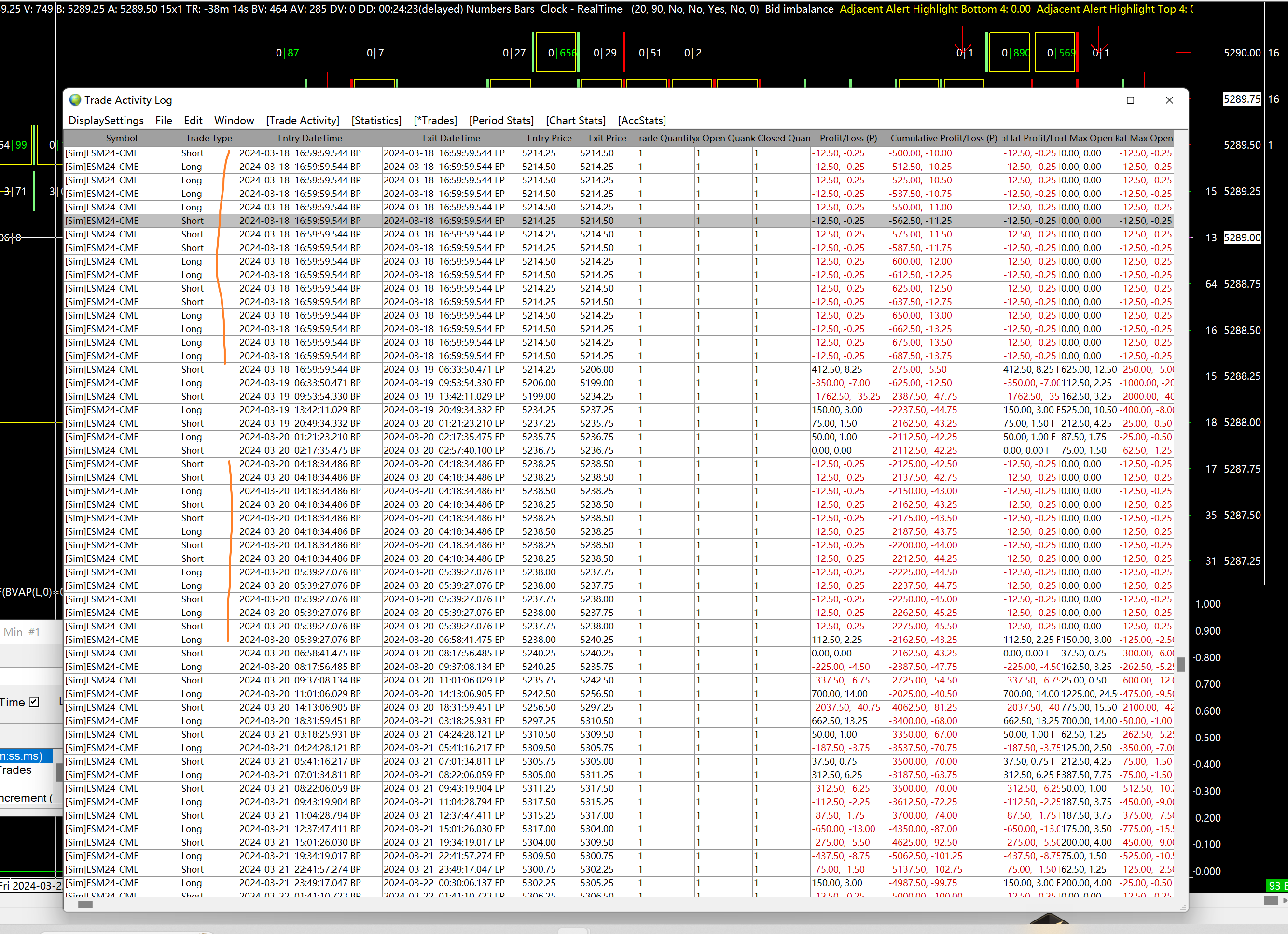Click chart scrollbar right arrow

coord(1285,901)
